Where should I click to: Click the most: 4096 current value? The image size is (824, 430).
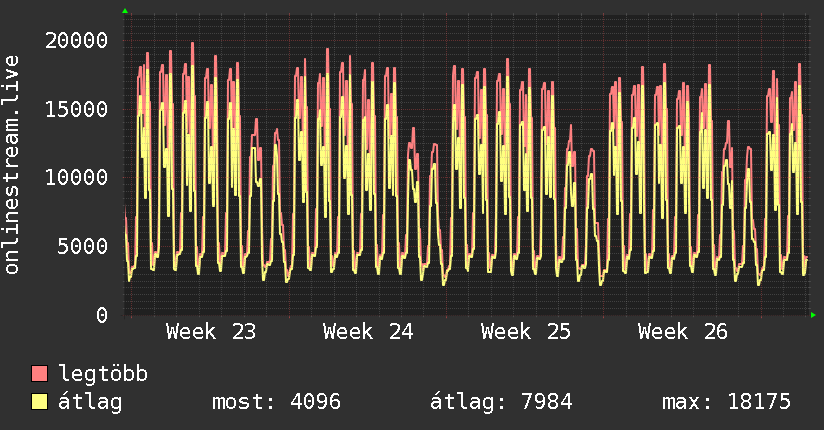click(x=276, y=402)
